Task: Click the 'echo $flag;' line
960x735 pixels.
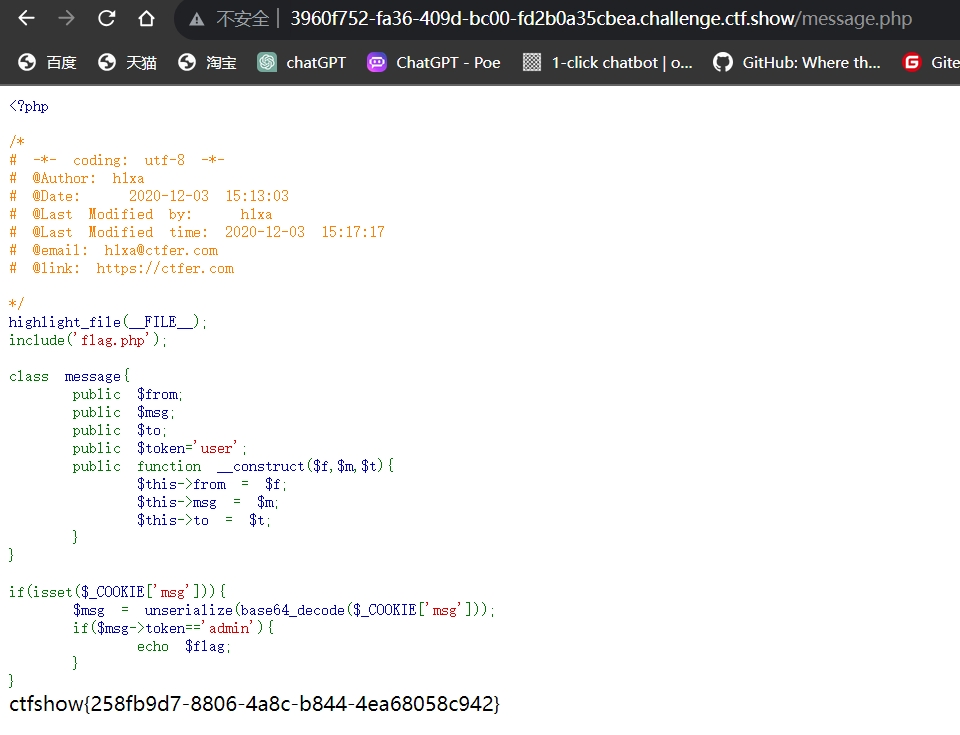Action: click(184, 646)
